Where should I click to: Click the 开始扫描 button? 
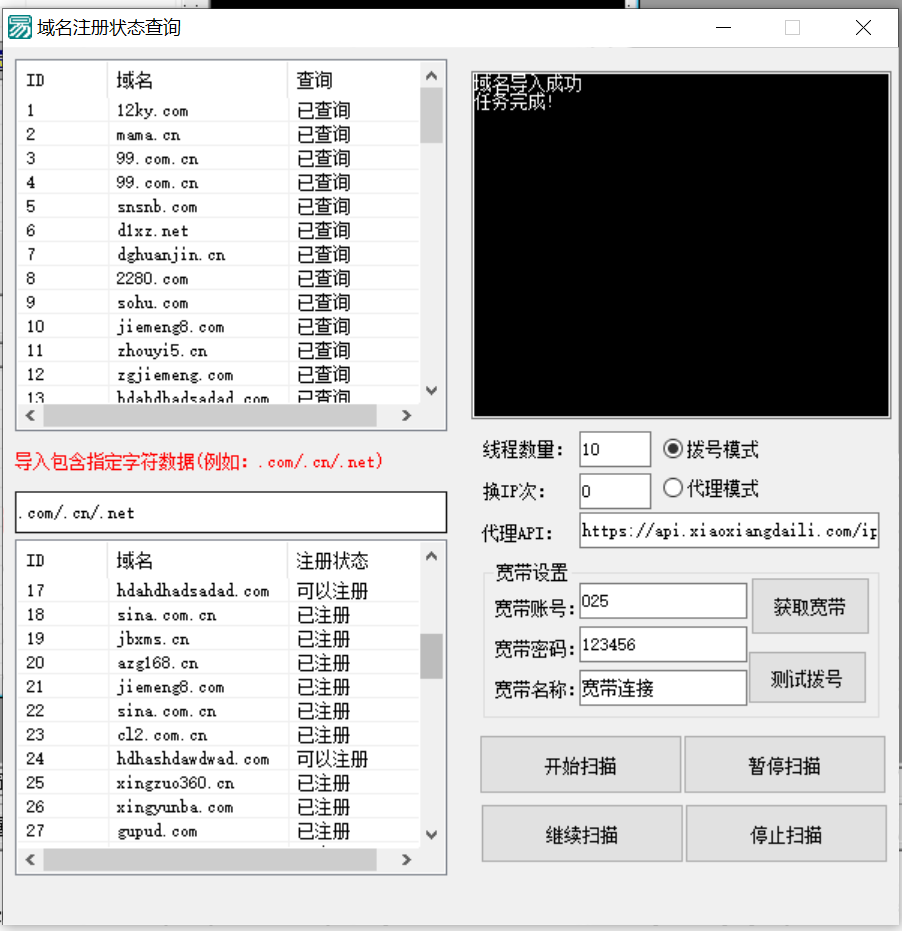(x=580, y=765)
